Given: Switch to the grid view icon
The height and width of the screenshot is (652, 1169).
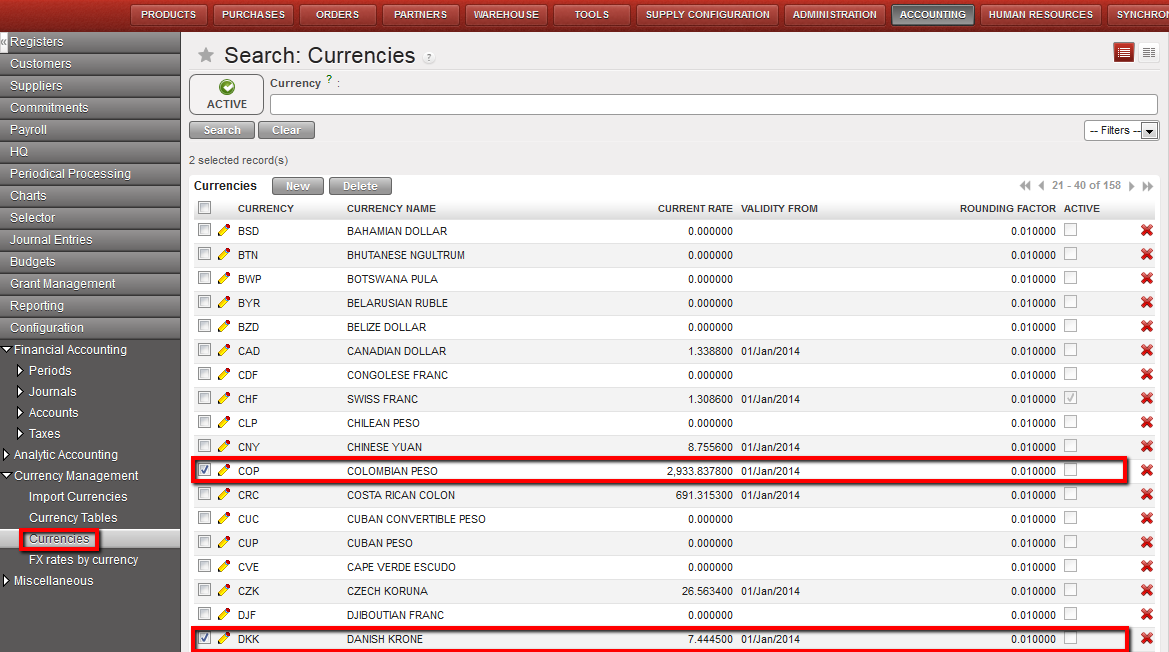Looking at the screenshot, I should point(1149,53).
